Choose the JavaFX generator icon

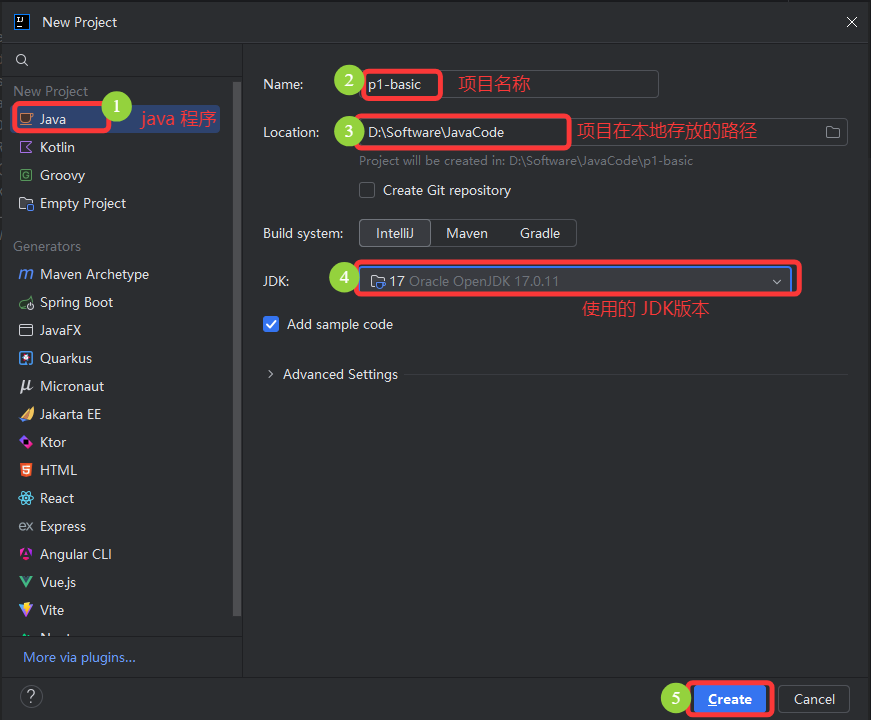pyautogui.click(x=26, y=331)
